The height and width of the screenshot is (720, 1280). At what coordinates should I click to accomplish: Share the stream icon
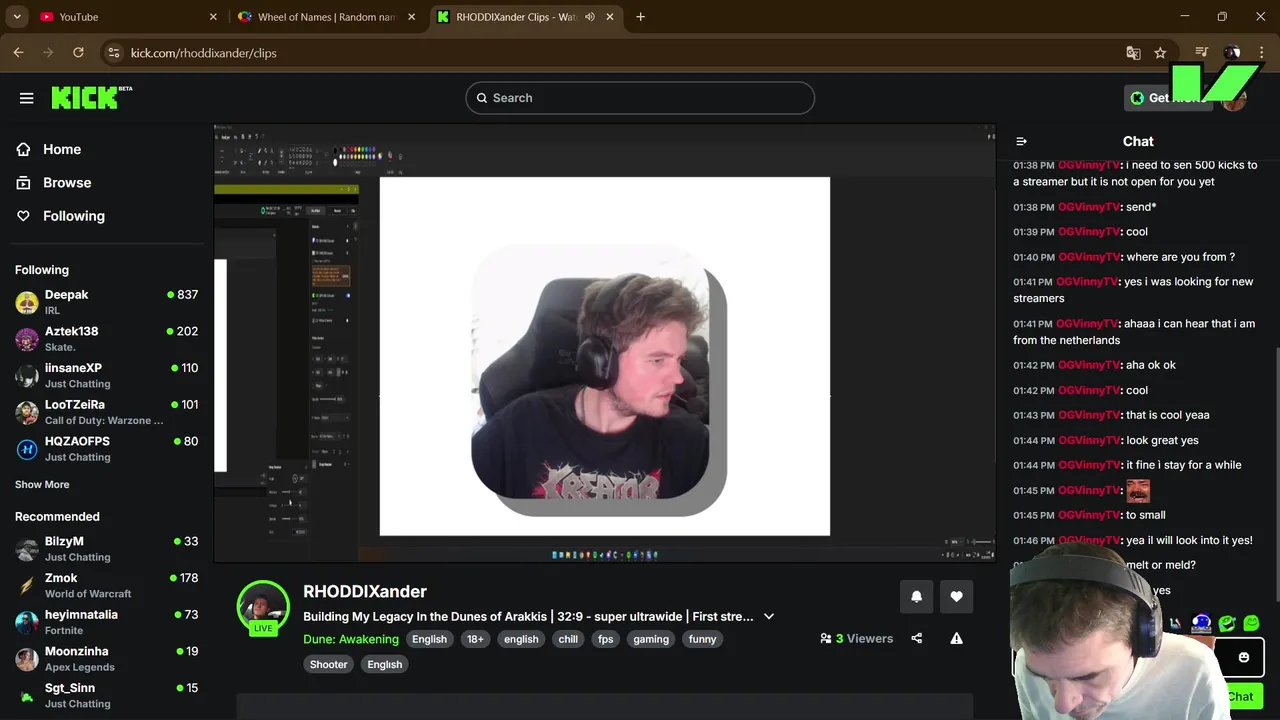[x=916, y=638]
